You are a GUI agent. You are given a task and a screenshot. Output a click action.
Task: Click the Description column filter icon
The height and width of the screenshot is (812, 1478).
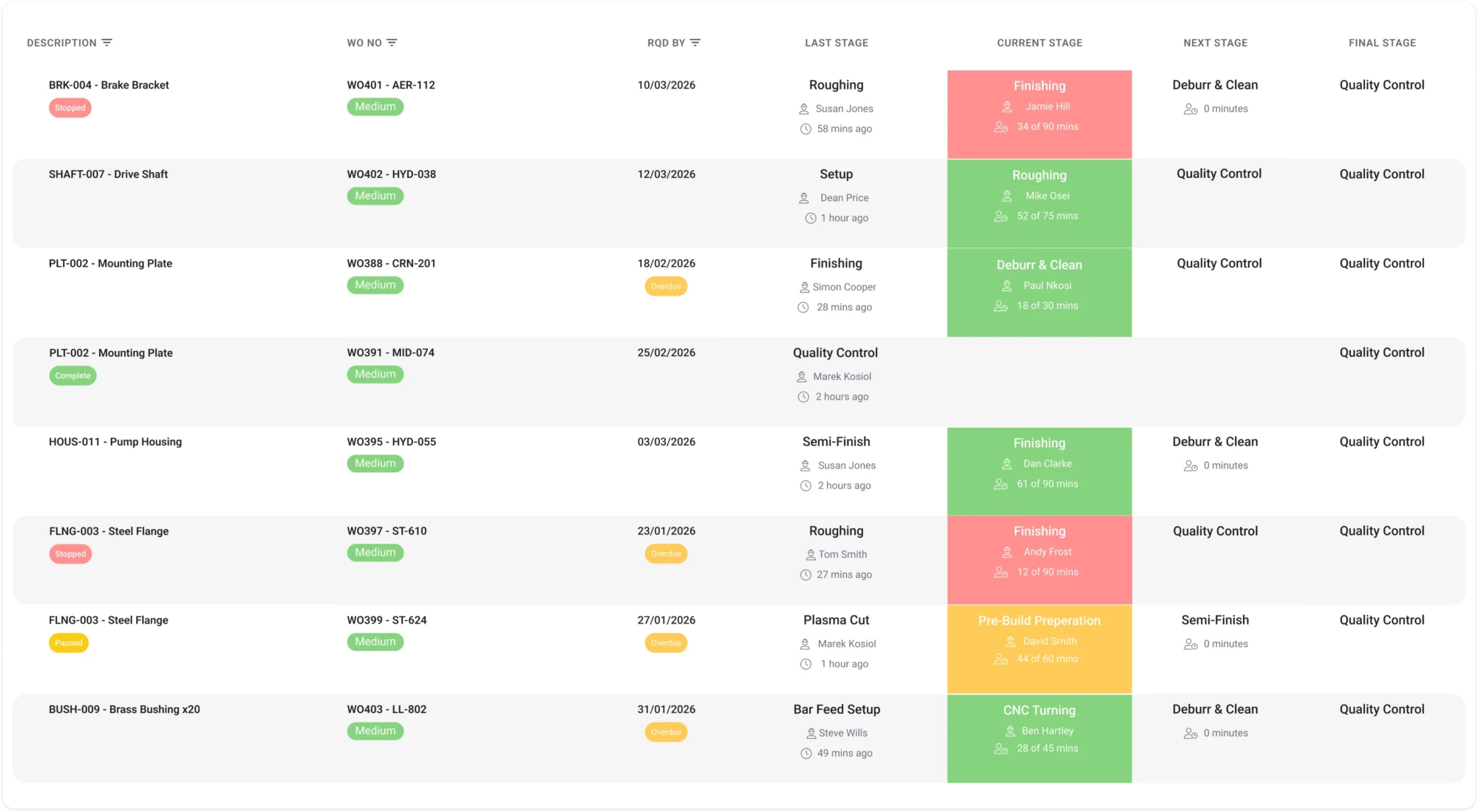pyautogui.click(x=107, y=43)
